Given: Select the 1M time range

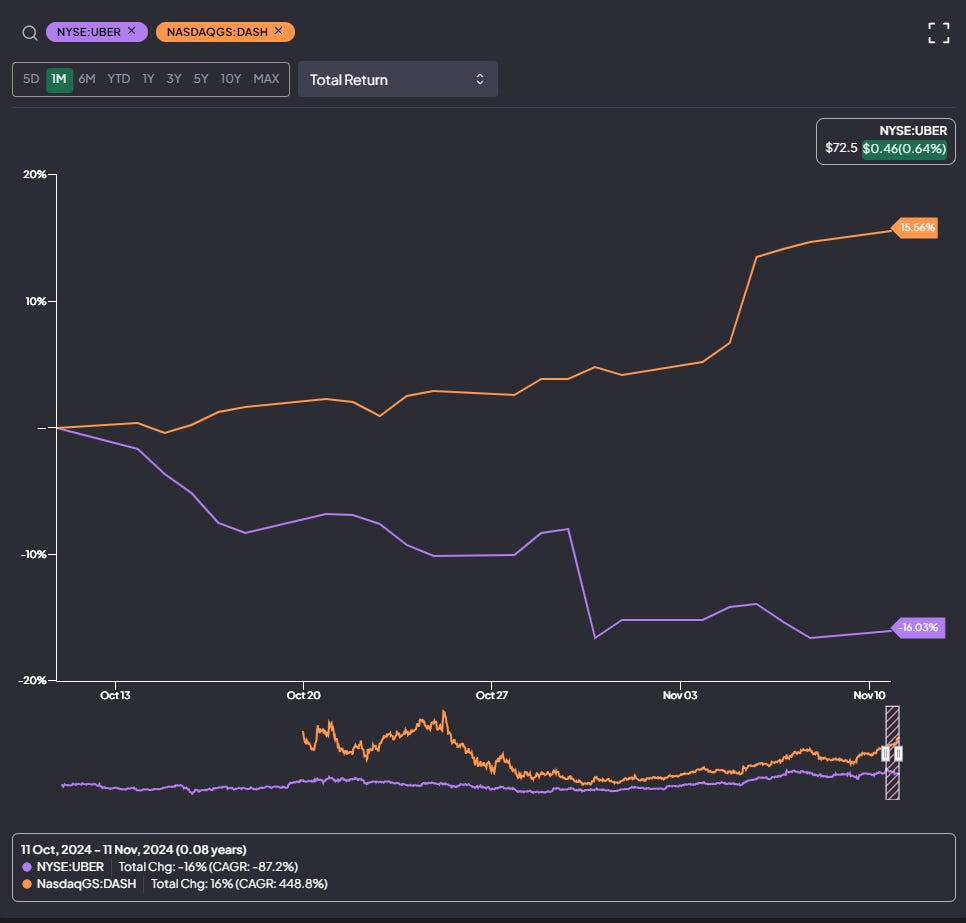Looking at the screenshot, I should click(x=59, y=79).
